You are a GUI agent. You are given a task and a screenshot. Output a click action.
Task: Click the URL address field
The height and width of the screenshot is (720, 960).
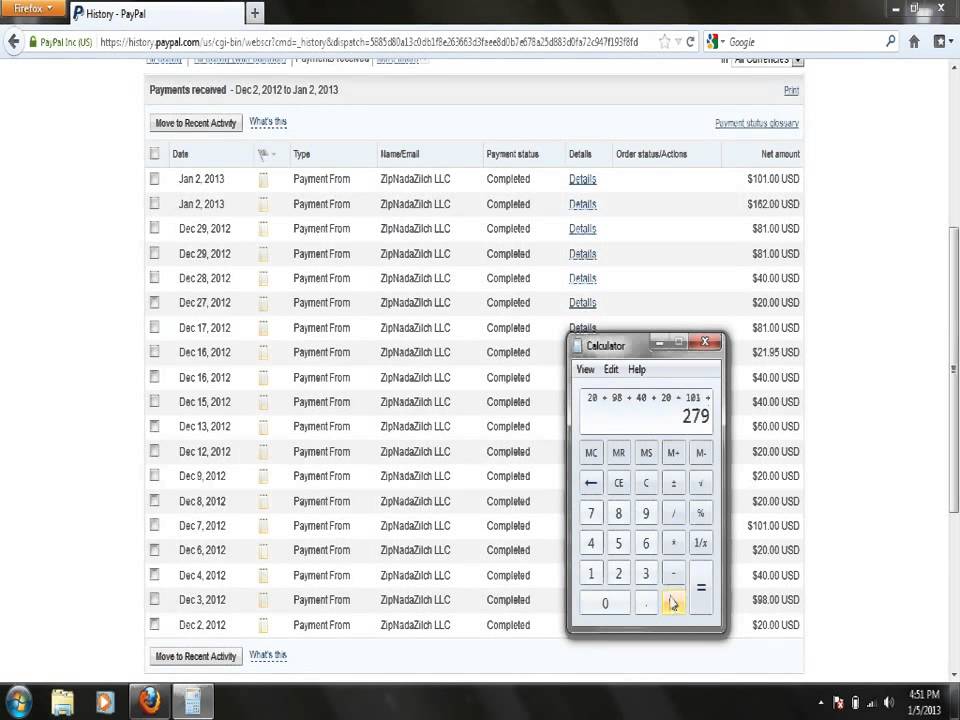[x=368, y=42]
